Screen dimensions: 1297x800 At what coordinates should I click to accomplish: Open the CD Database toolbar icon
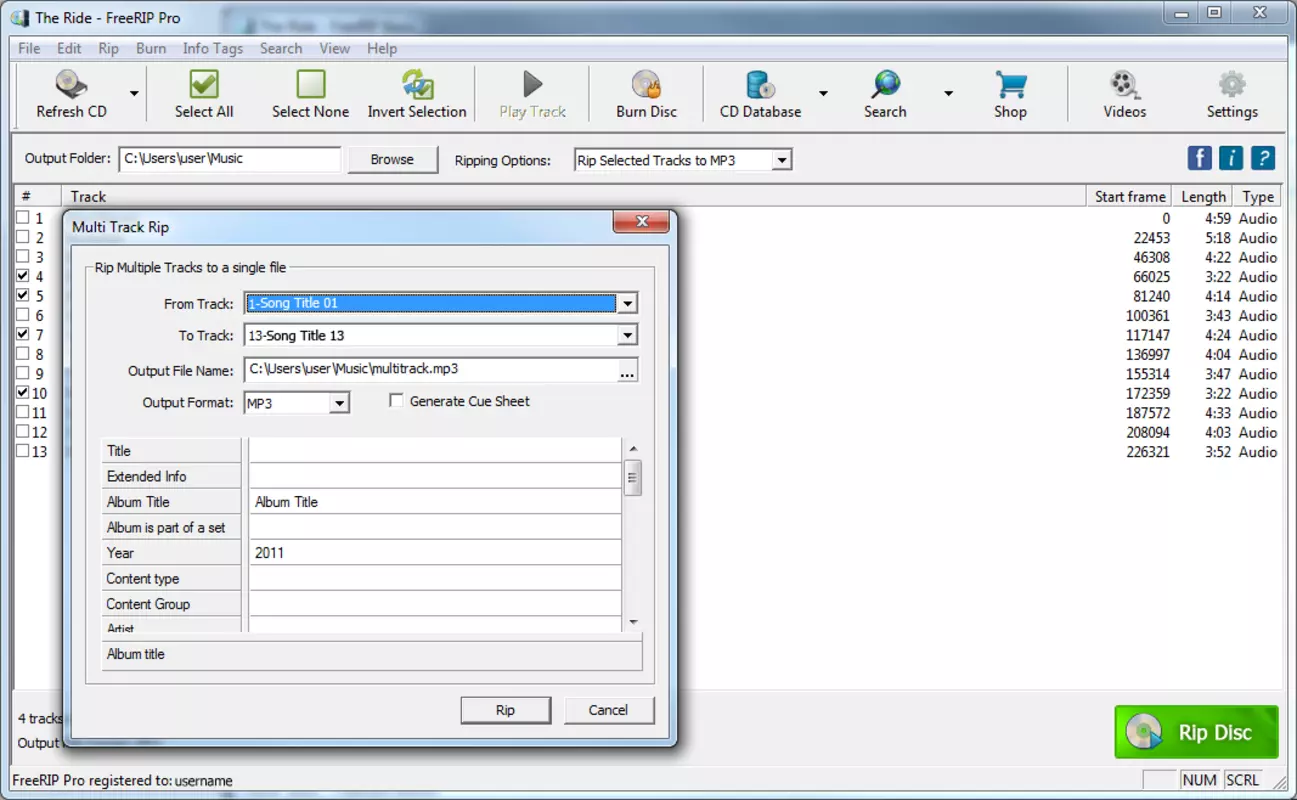pos(760,85)
